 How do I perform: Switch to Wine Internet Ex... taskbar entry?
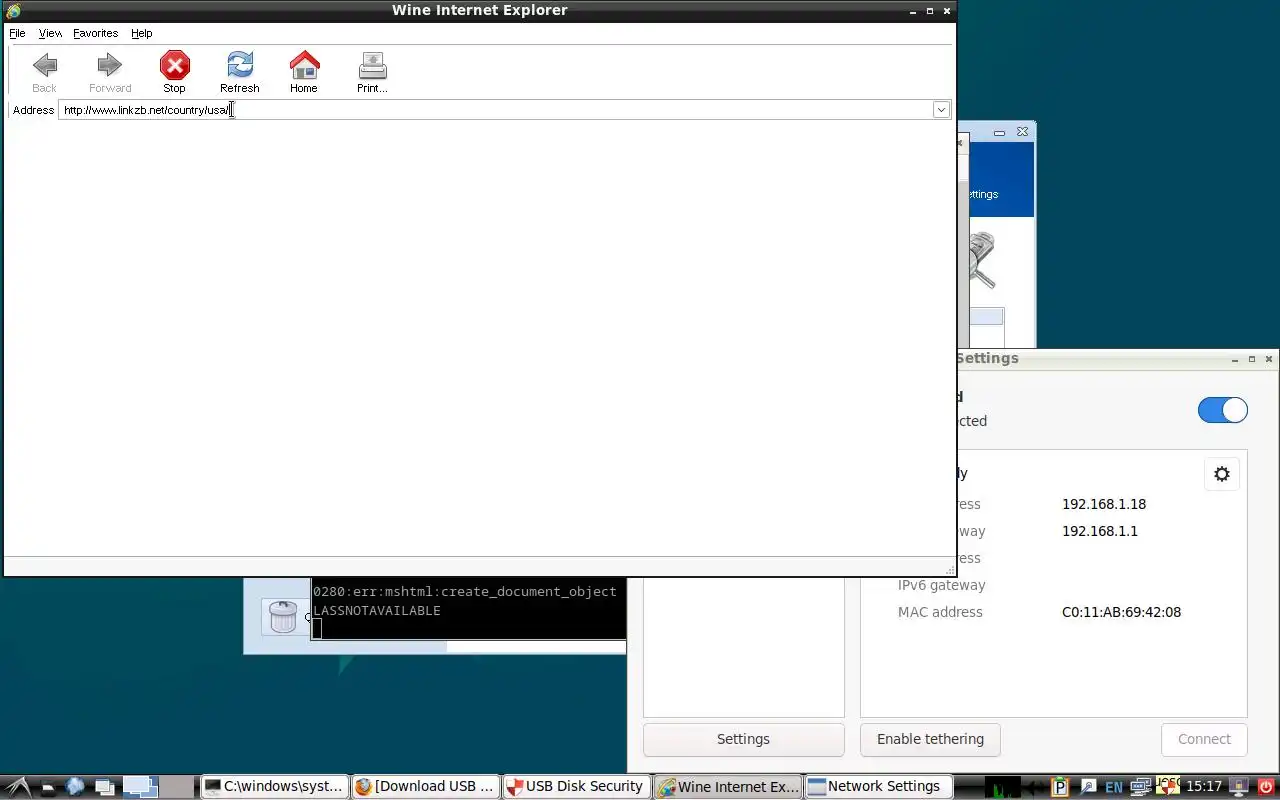pyautogui.click(x=728, y=787)
